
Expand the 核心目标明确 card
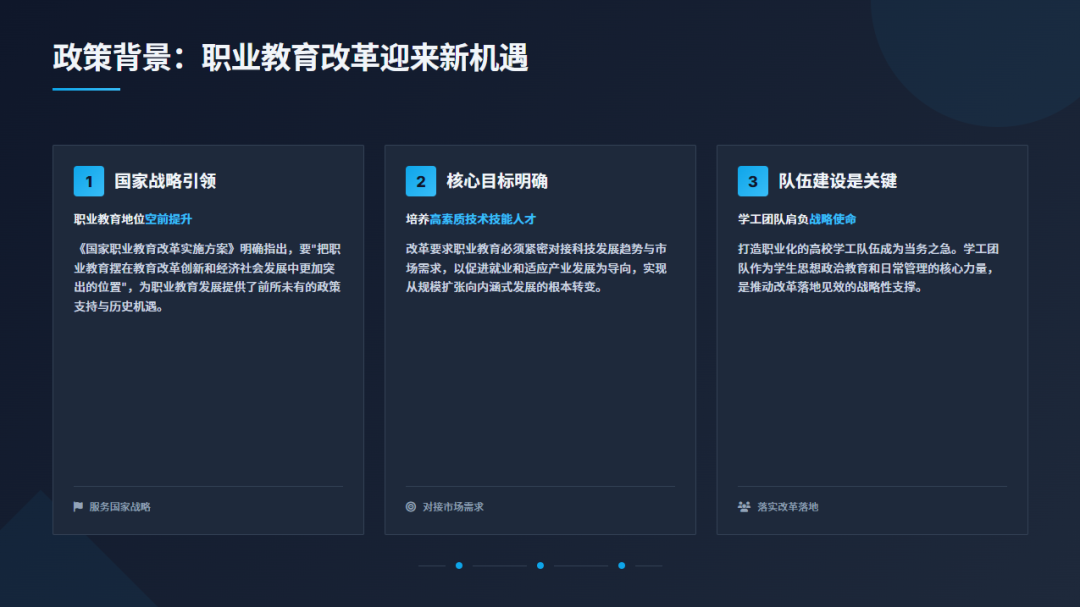click(x=540, y=340)
